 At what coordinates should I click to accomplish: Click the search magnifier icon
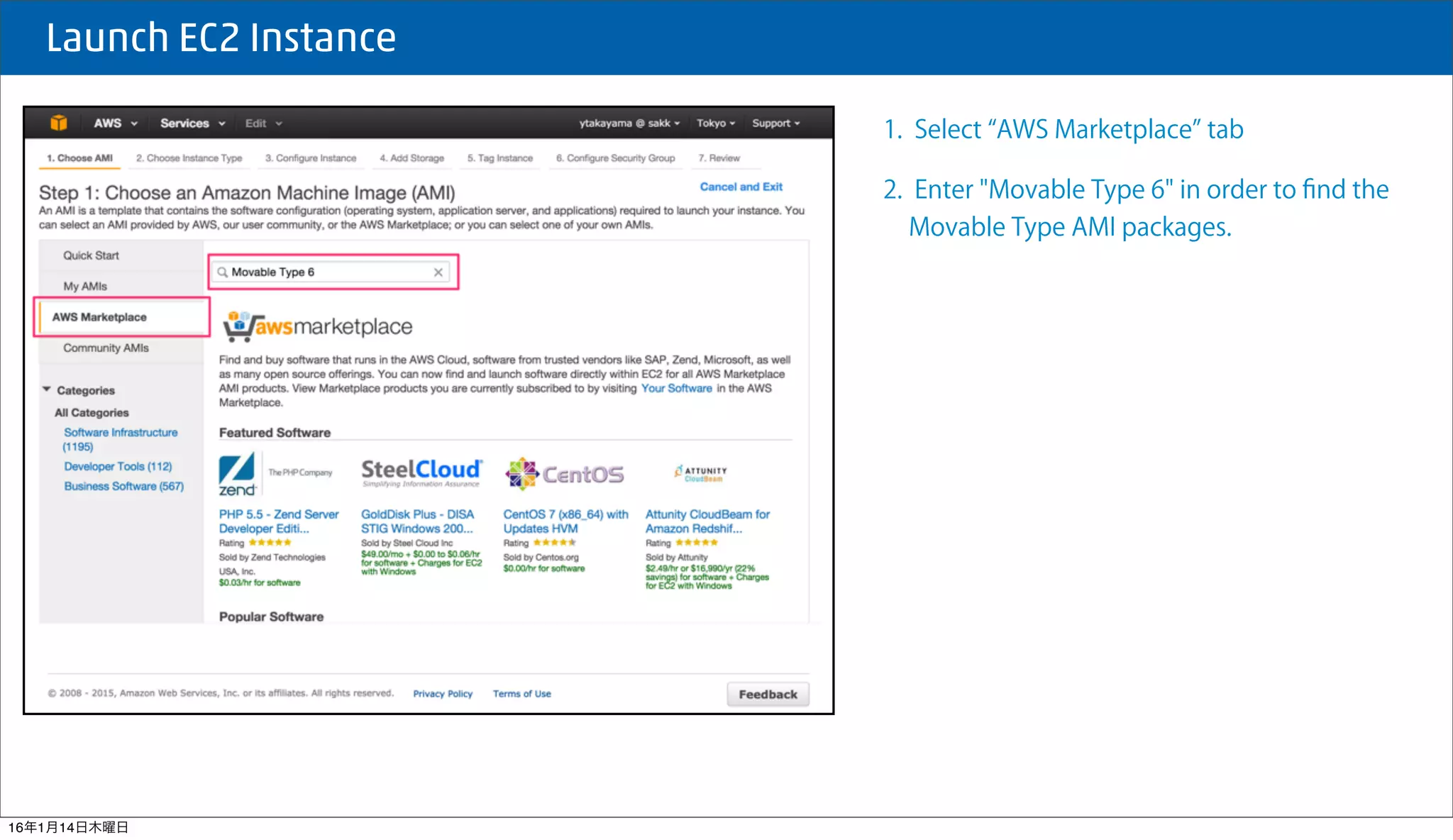pyautogui.click(x=222, y=272)
